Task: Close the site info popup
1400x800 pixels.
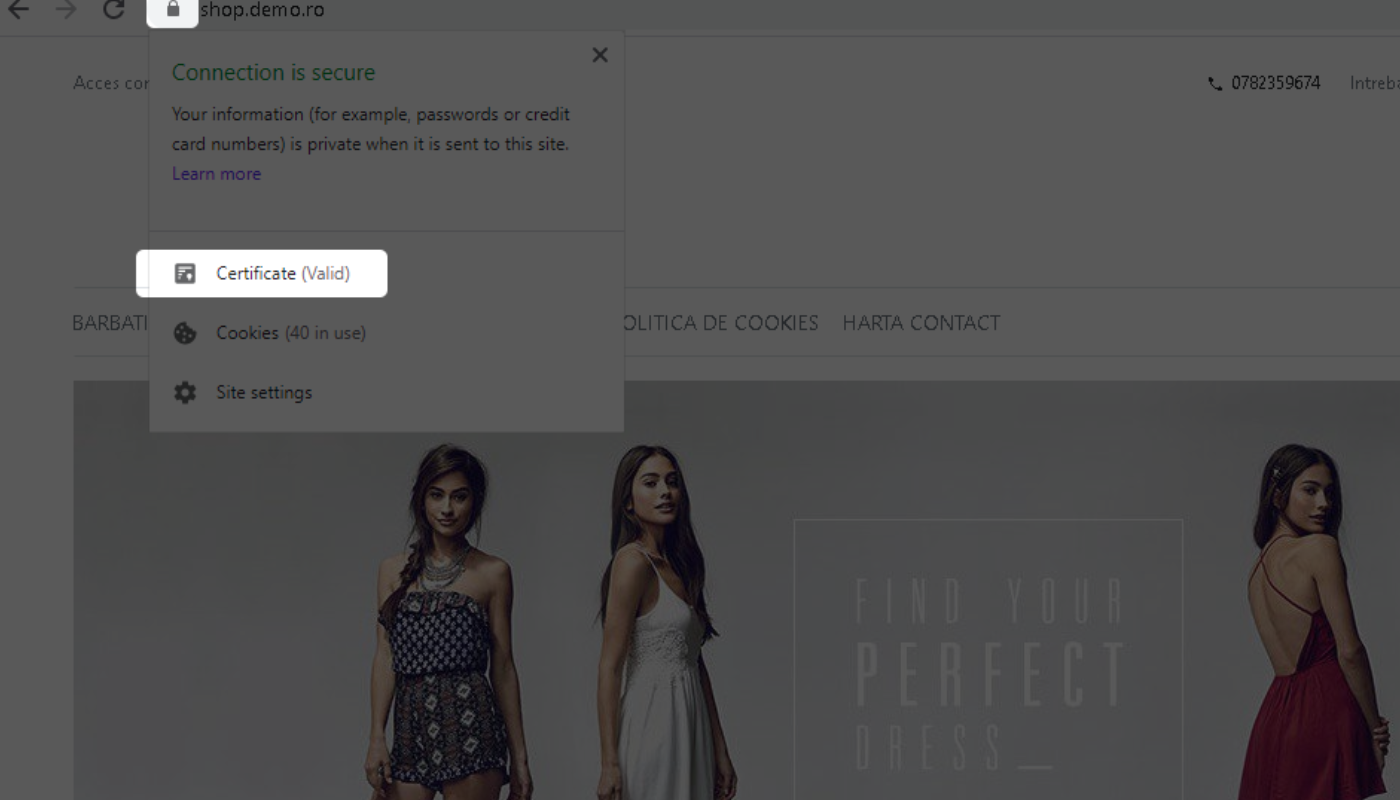Action: (600, 55)
